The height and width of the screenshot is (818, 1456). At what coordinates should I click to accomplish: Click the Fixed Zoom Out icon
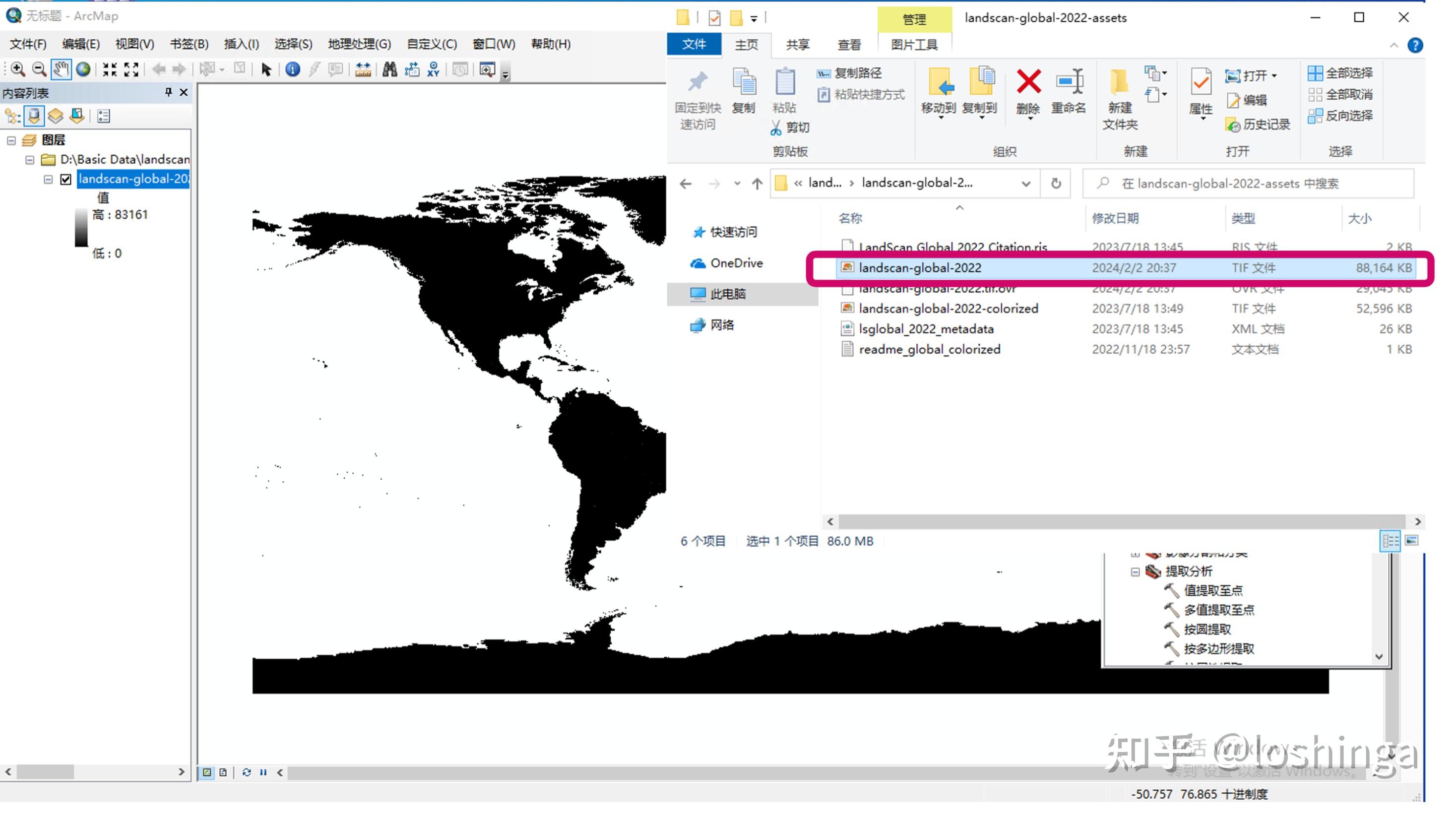(131, 69)
